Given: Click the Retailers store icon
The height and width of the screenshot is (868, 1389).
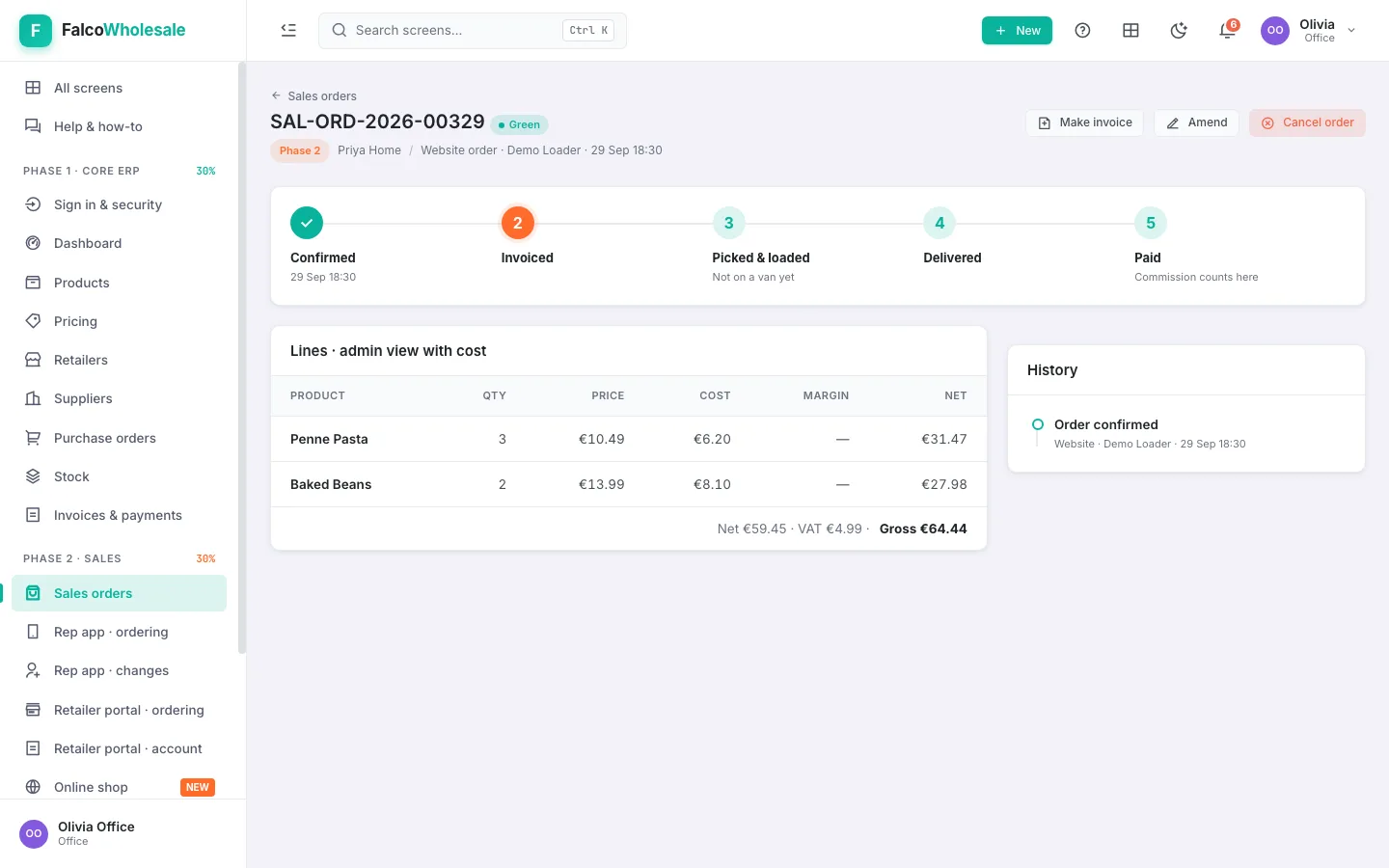Looking at the screenshot, I should pos(33,360).
